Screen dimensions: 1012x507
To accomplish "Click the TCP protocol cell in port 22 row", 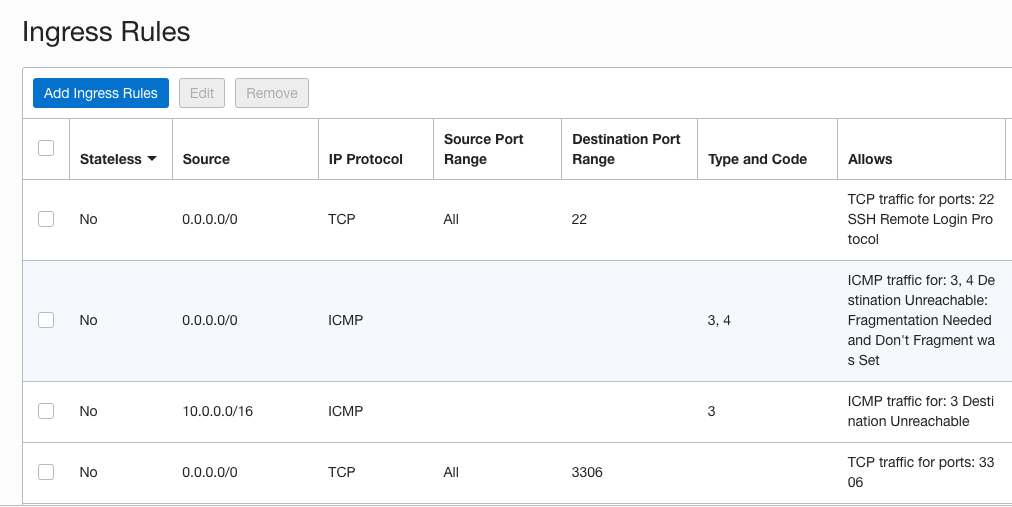I will coord(341,219).
